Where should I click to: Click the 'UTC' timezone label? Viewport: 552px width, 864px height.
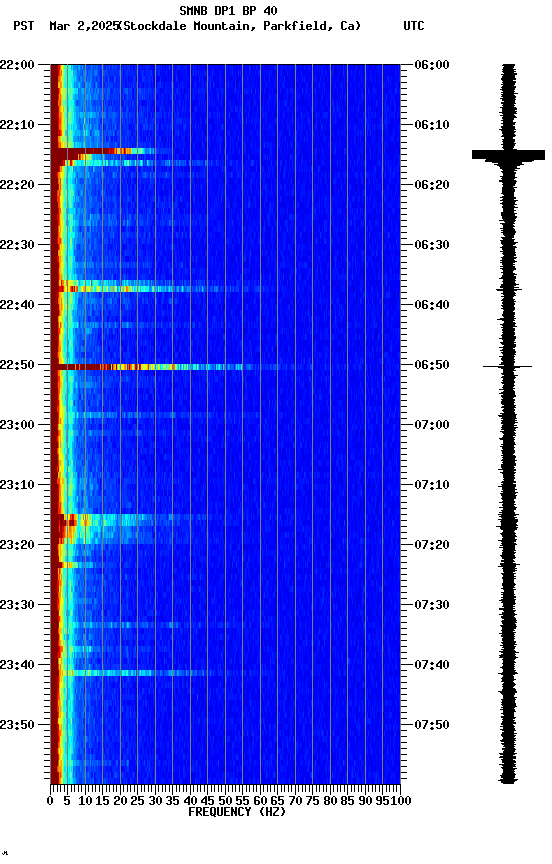point(414,26)
